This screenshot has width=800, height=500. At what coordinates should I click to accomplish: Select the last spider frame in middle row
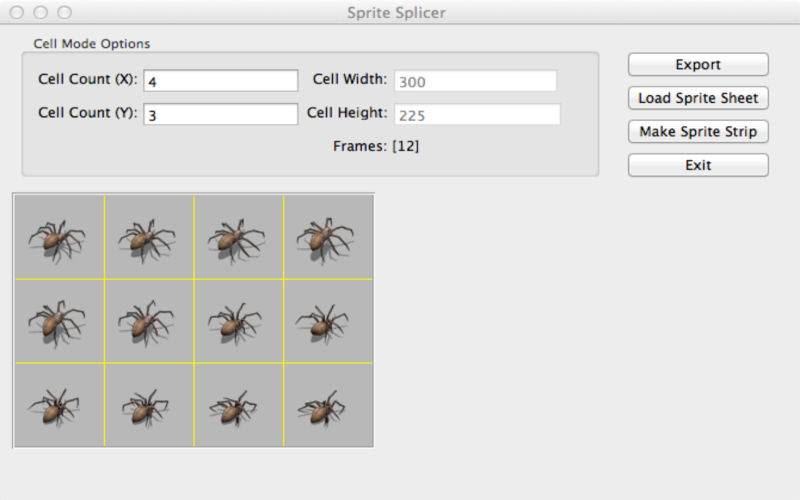[328, 321]
